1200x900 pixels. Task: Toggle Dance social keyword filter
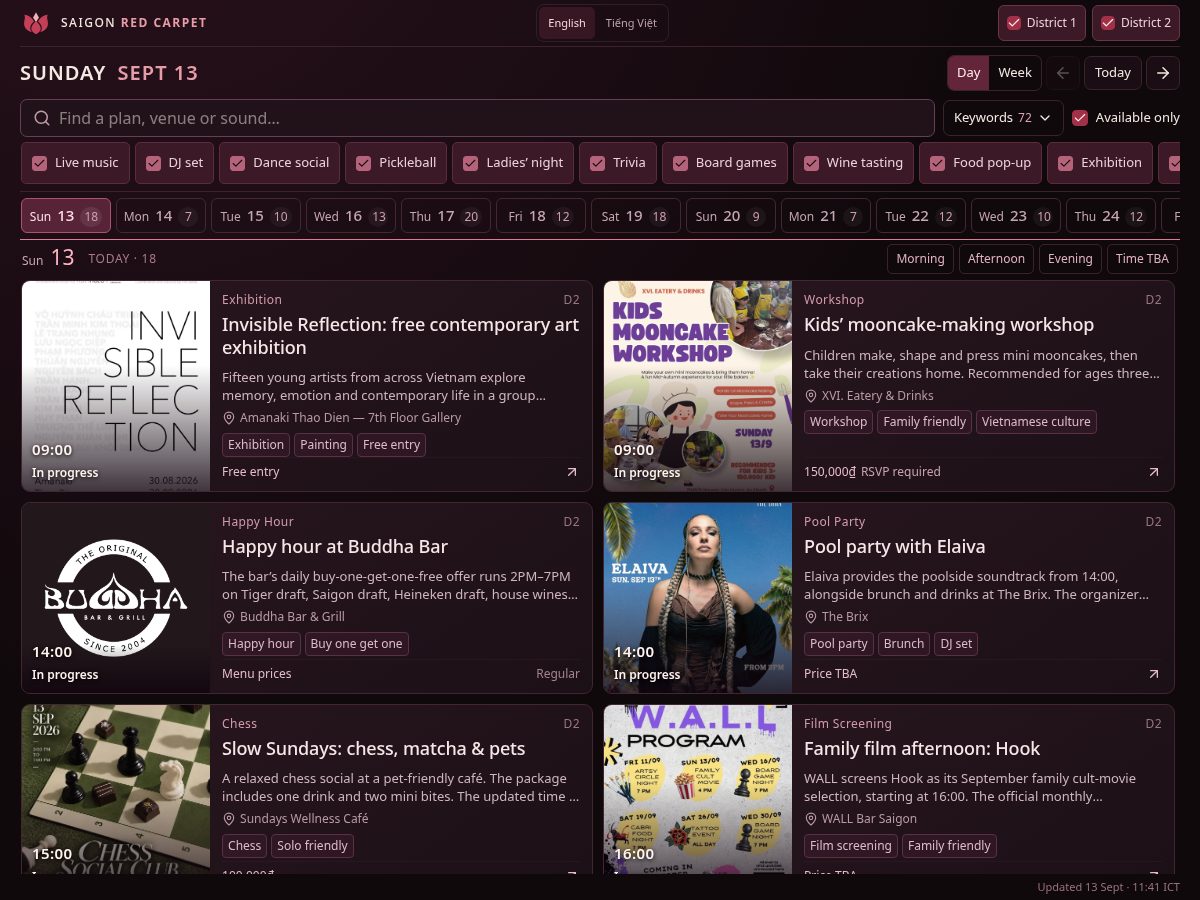[279, 163]
